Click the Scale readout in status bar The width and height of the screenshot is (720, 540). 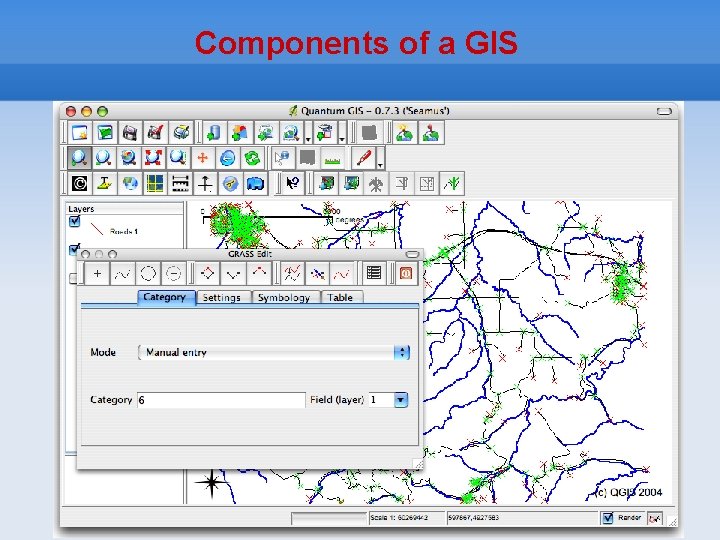pyautogui.click(x=406, y=518)
